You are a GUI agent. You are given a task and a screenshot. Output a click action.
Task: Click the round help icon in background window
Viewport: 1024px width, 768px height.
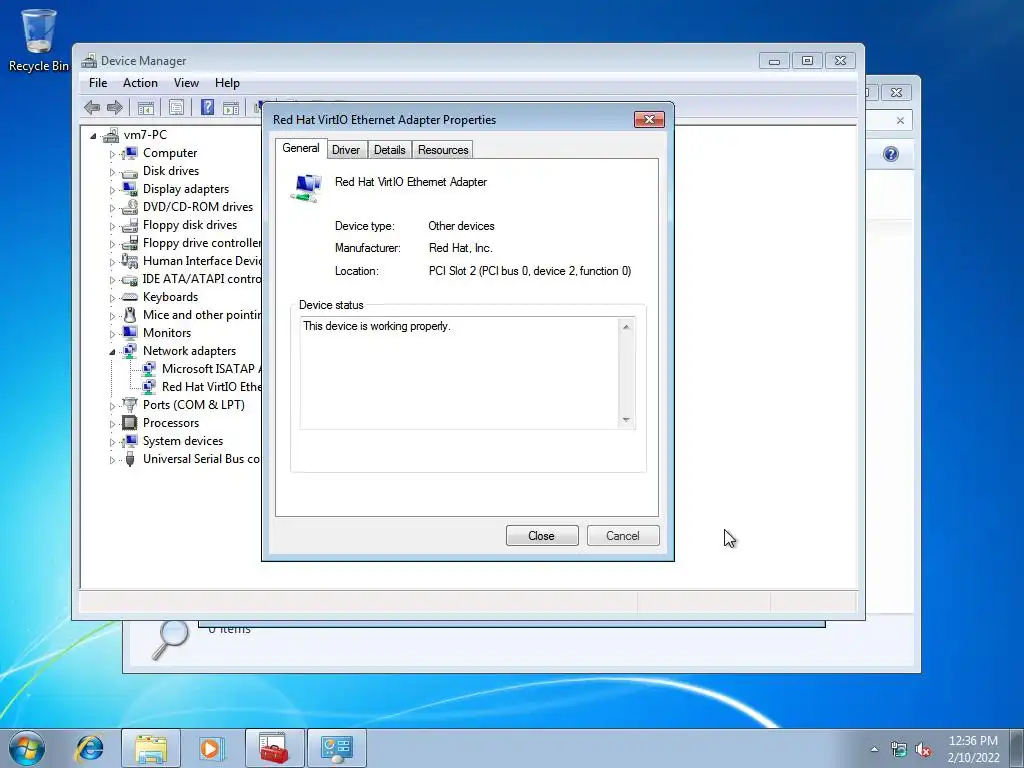tap(891, 154)
